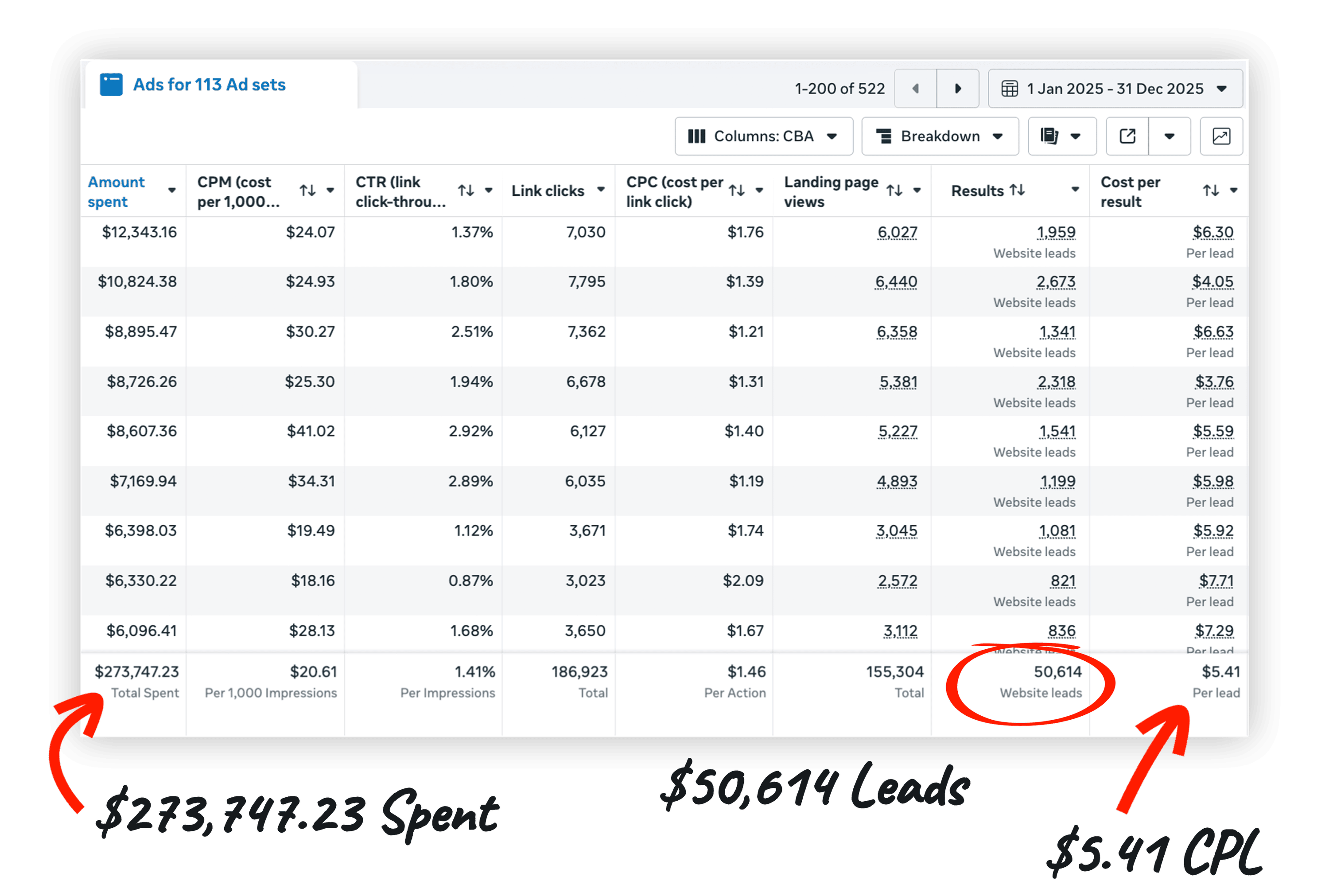Expand the Breakdown dropdown

pyautogui.click(x=940, y=136)
